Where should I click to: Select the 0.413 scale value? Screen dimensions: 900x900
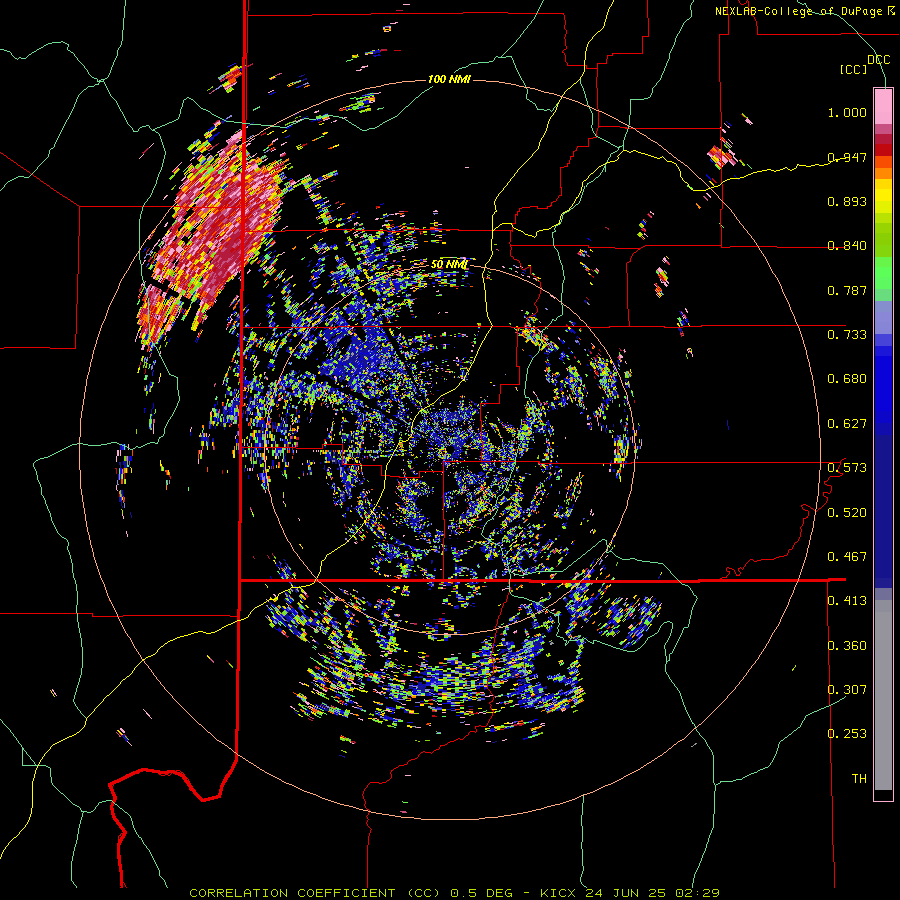847,601
